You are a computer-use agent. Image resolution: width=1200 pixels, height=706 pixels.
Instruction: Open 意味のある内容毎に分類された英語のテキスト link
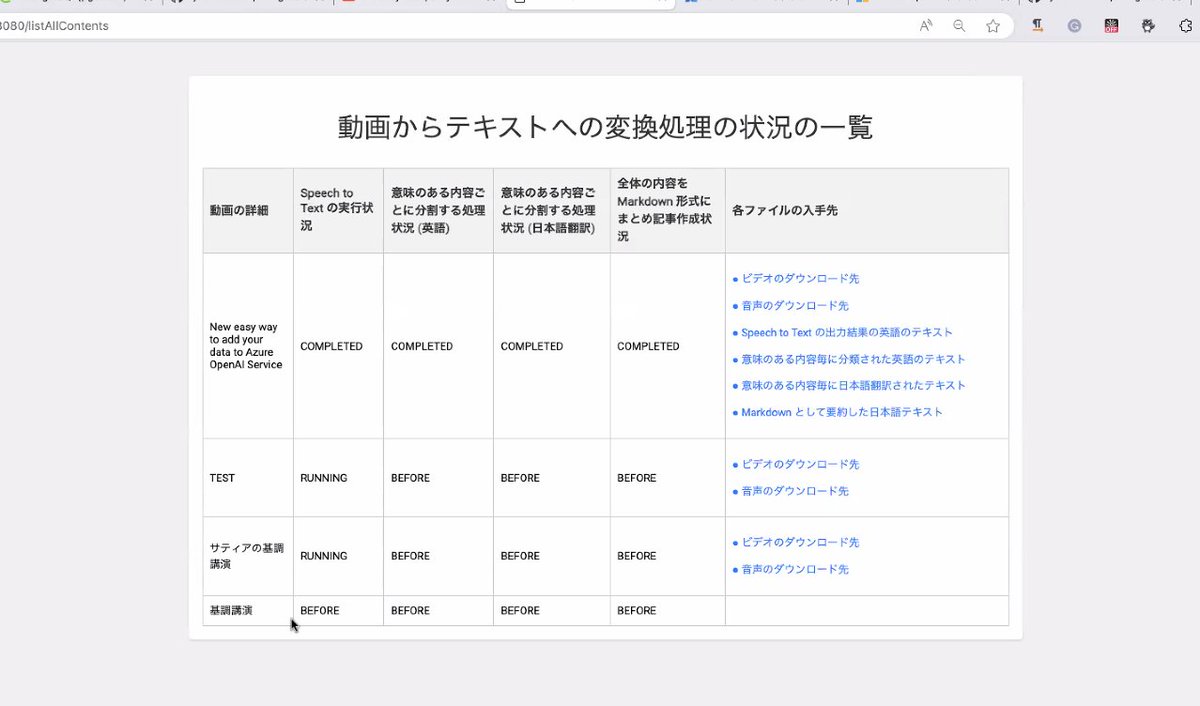(851, 358)
